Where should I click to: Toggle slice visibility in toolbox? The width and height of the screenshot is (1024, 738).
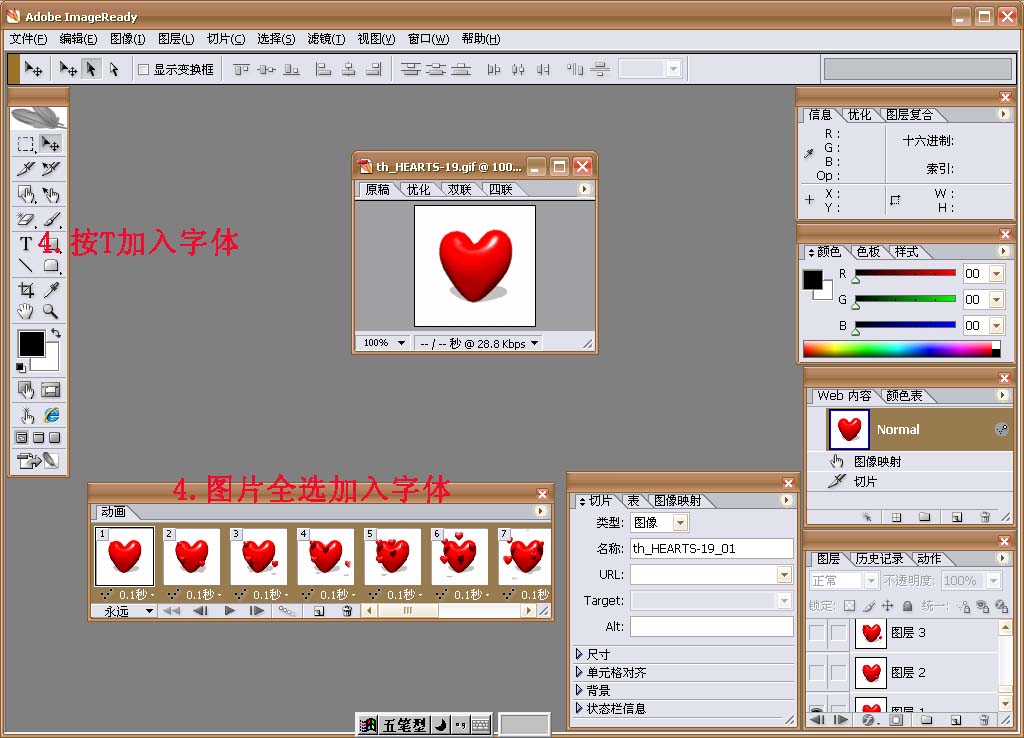point(50,391)
